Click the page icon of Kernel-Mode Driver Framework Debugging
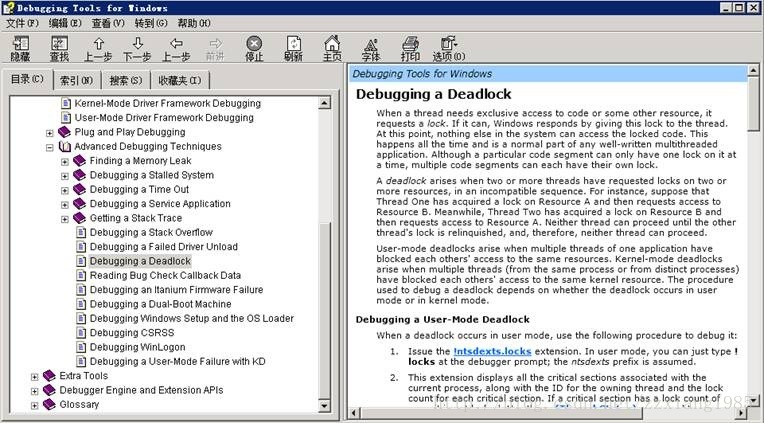Image resolution: width=764 pixels, height=423 pixels. click(66, 103)
